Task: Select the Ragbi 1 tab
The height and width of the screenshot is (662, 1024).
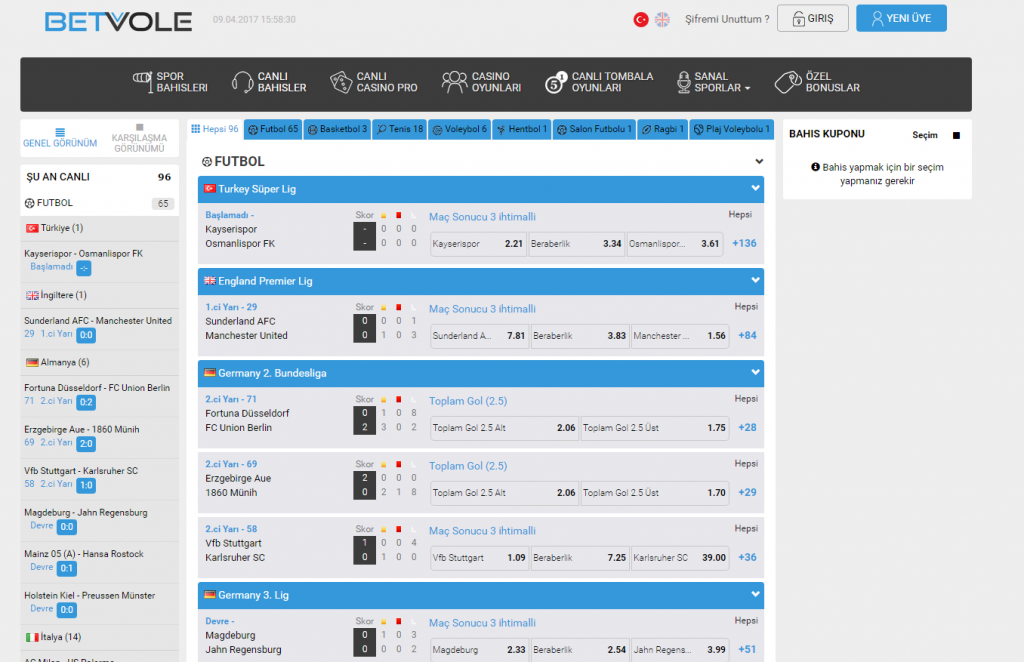Action: coord(663,129)
